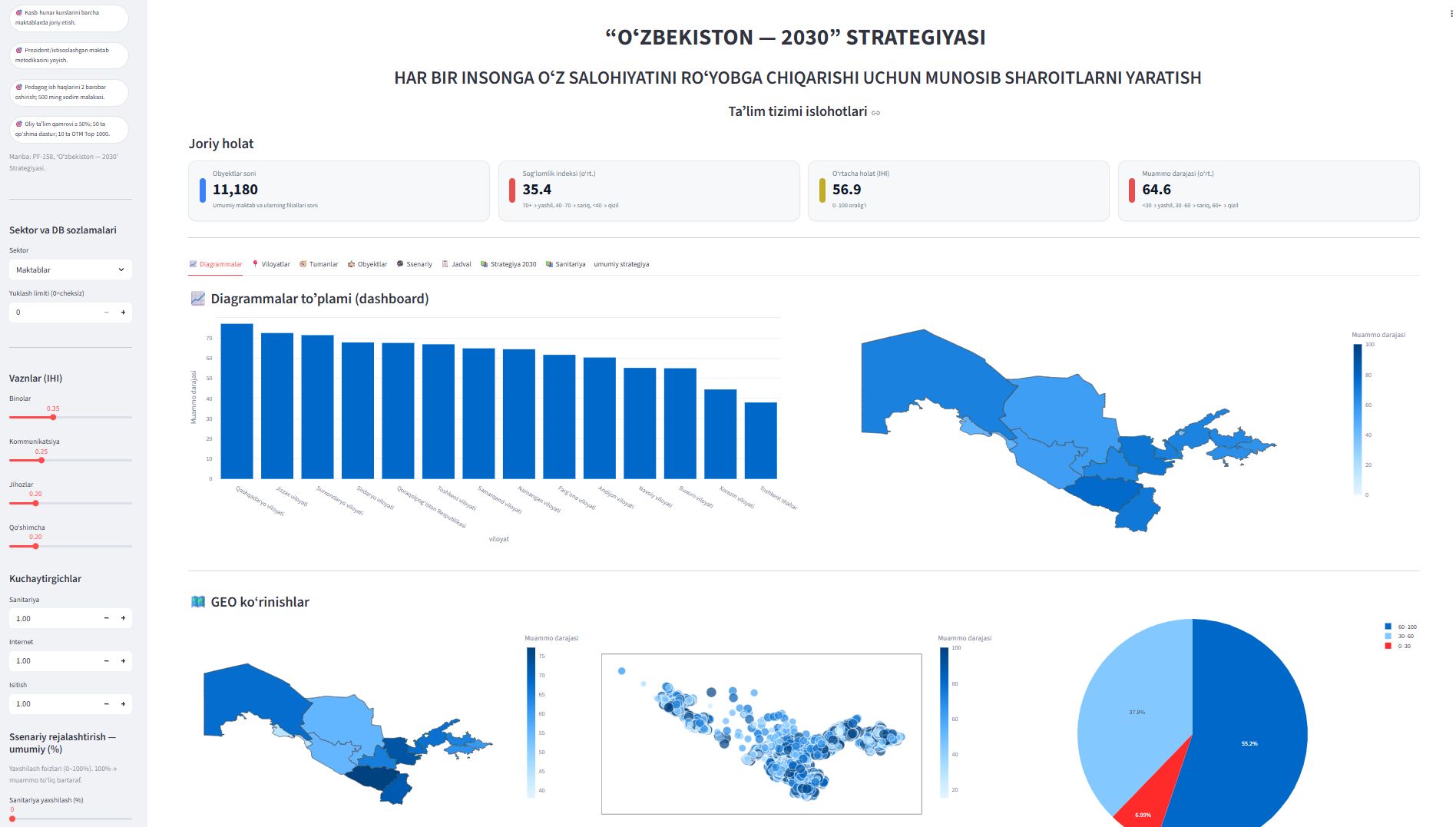
Task: Open the Jadval tab
Action: click(457, 264)
